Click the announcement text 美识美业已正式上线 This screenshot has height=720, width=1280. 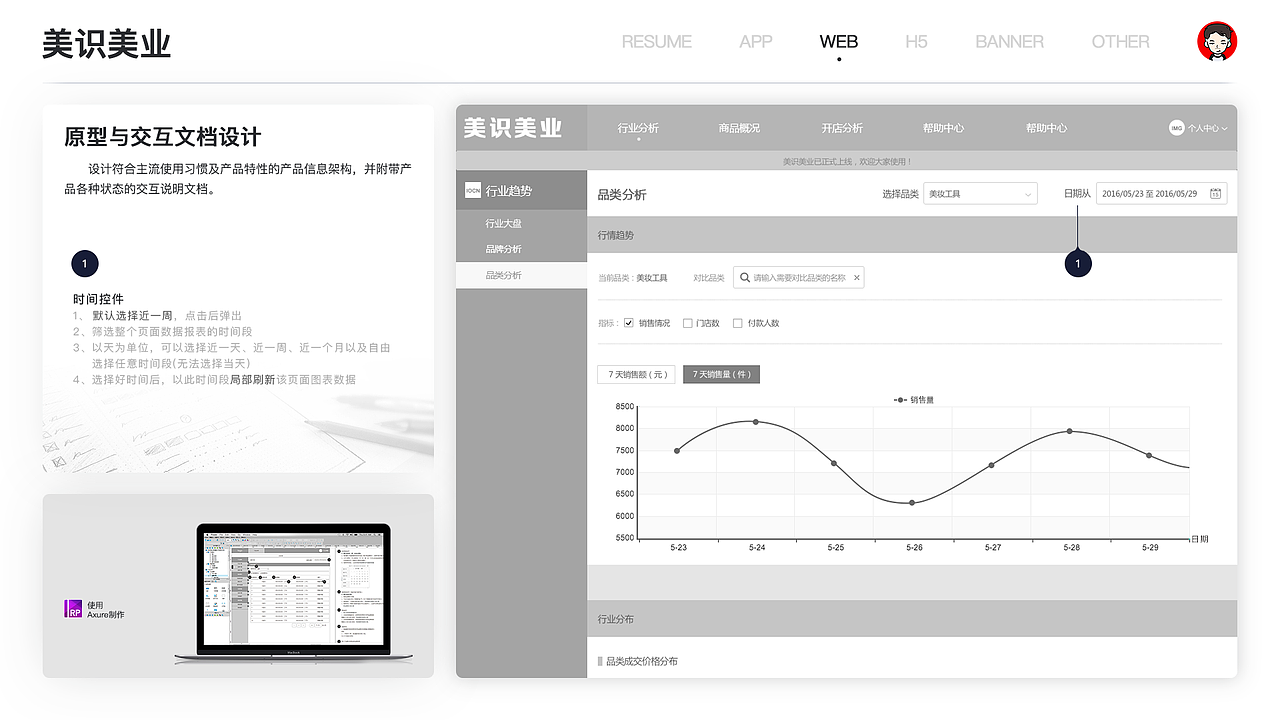846,161
